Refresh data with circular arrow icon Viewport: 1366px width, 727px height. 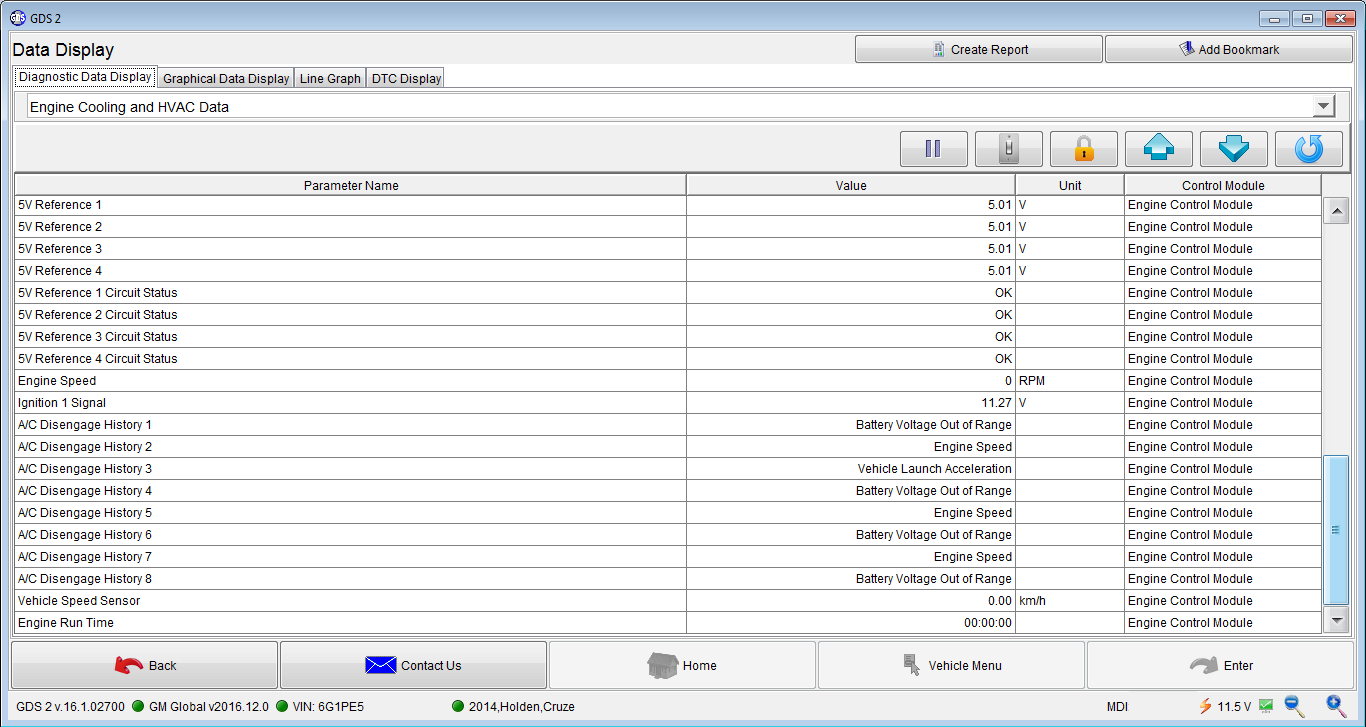click(1308, 149)
